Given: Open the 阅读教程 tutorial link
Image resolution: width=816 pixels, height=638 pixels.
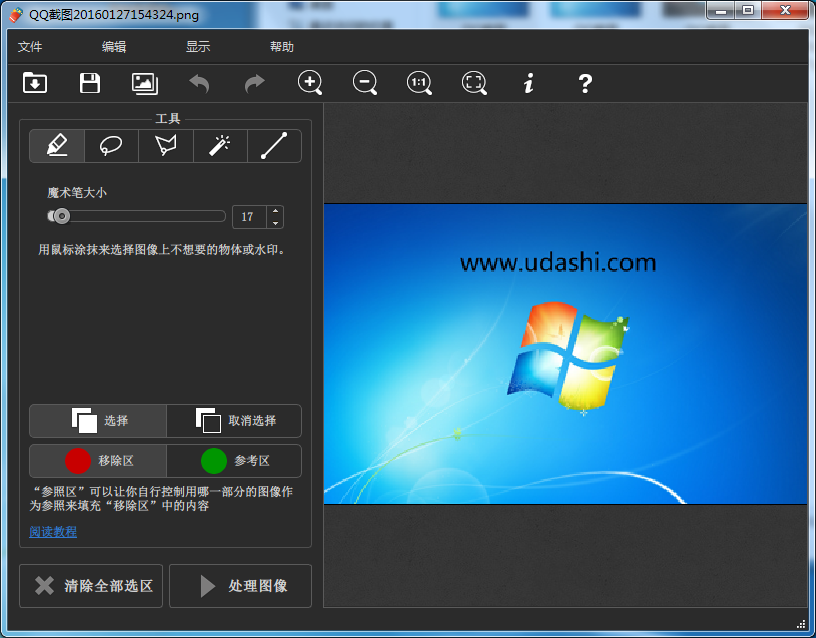Looking at the screenshot, I should coord(53,531).
